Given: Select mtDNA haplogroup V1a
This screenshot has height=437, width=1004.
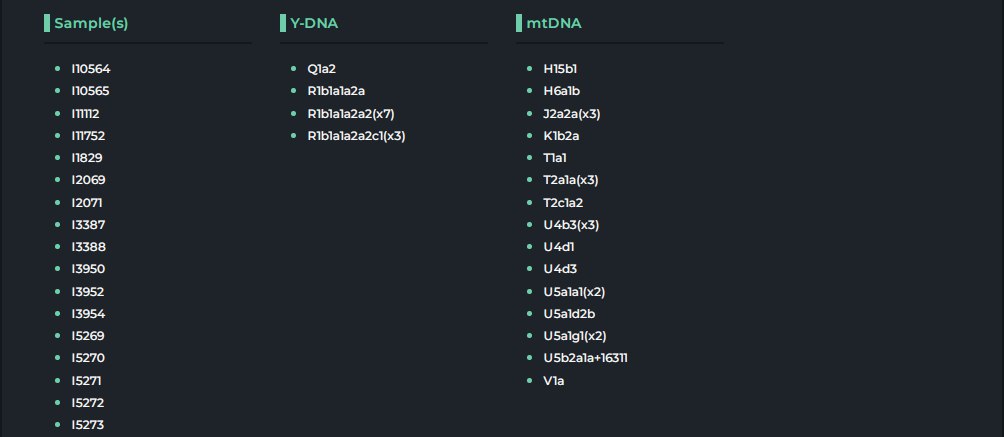Looking at the screenshot, I should click(x=554, y=381).
